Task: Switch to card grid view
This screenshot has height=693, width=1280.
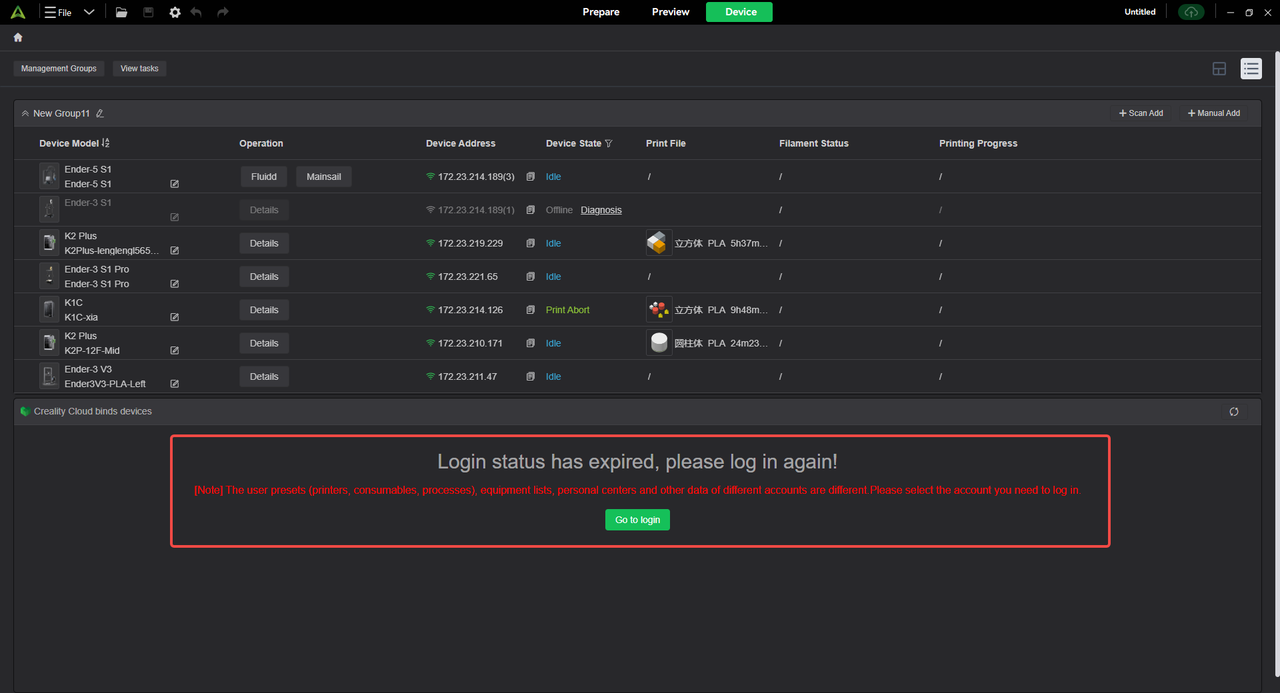Action: [1219, 68]
